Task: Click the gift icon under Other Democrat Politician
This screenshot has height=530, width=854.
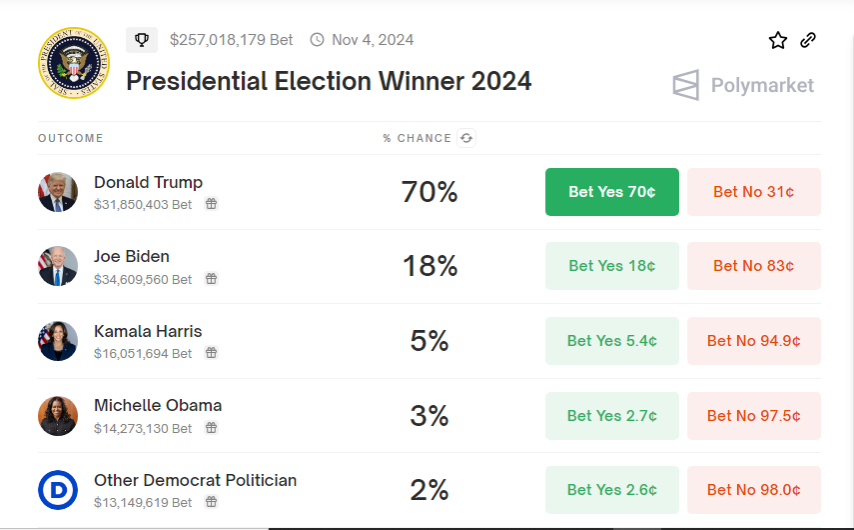Action: [211, 502]
